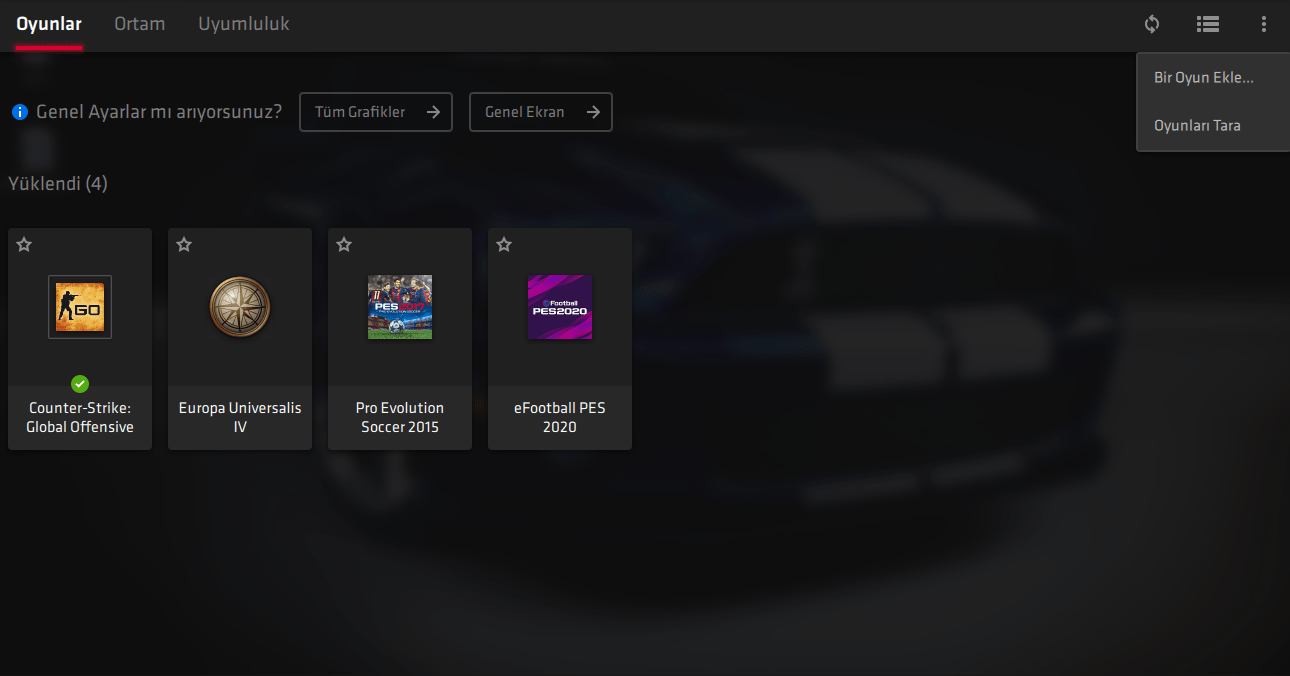The width and height of the screenshot is (1290, 676).
Task: Switch to list view icon
Action: pos(1208,24)
